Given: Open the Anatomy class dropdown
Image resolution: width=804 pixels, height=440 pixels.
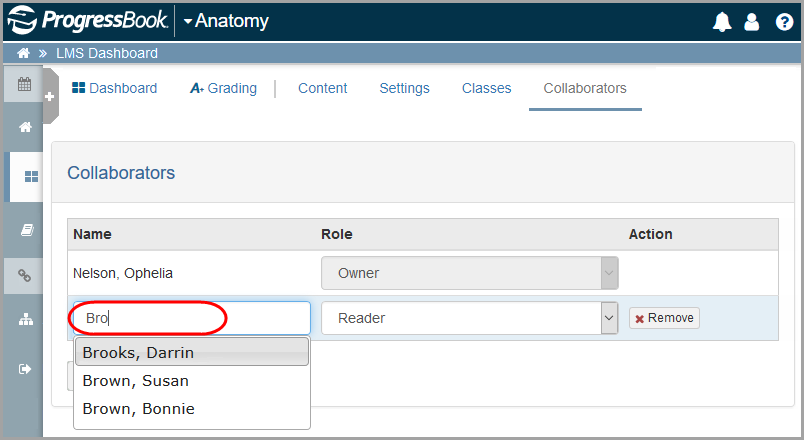Looking at the screenshot, I should click(226, 21).
